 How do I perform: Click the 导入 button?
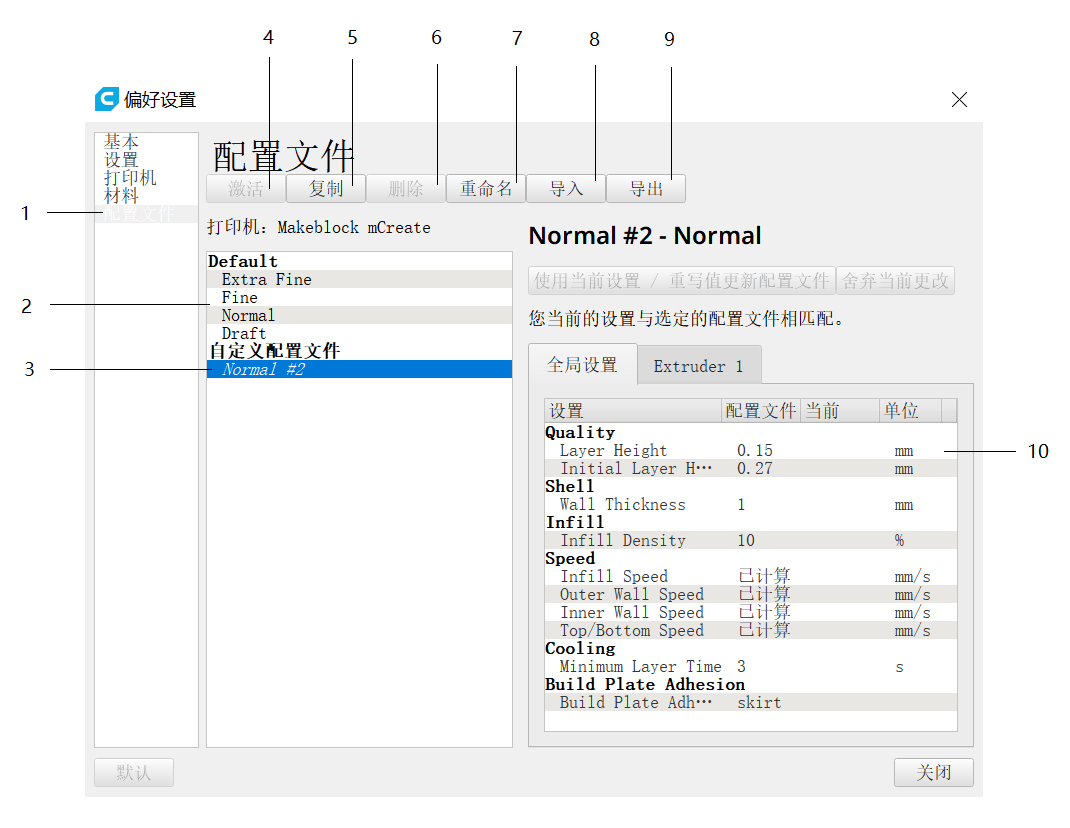(566, 189)
